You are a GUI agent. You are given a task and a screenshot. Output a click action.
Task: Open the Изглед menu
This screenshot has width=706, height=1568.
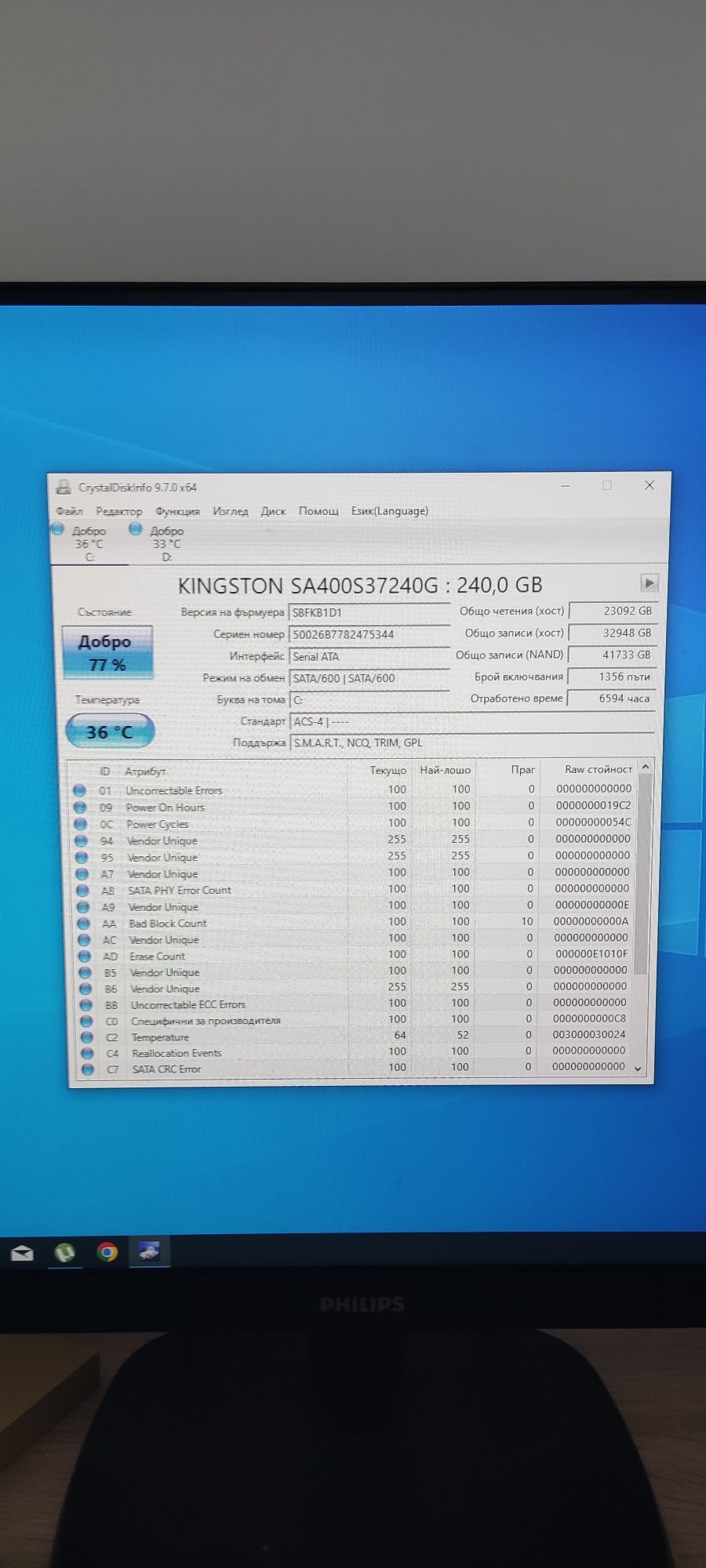(231, 511)
